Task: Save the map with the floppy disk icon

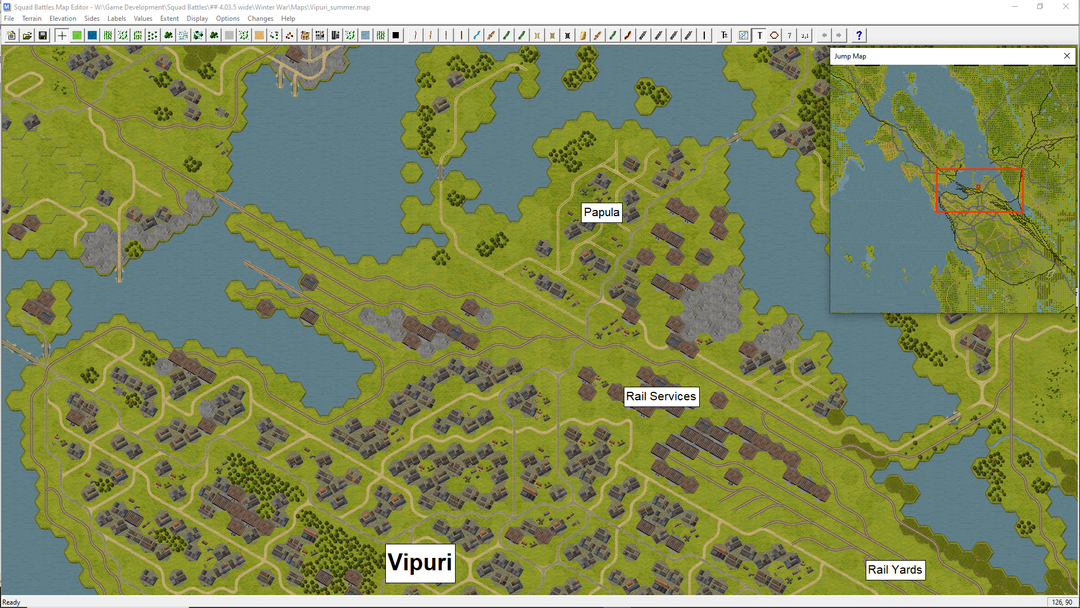Action: pyautogui.click(x=43, y=35)
